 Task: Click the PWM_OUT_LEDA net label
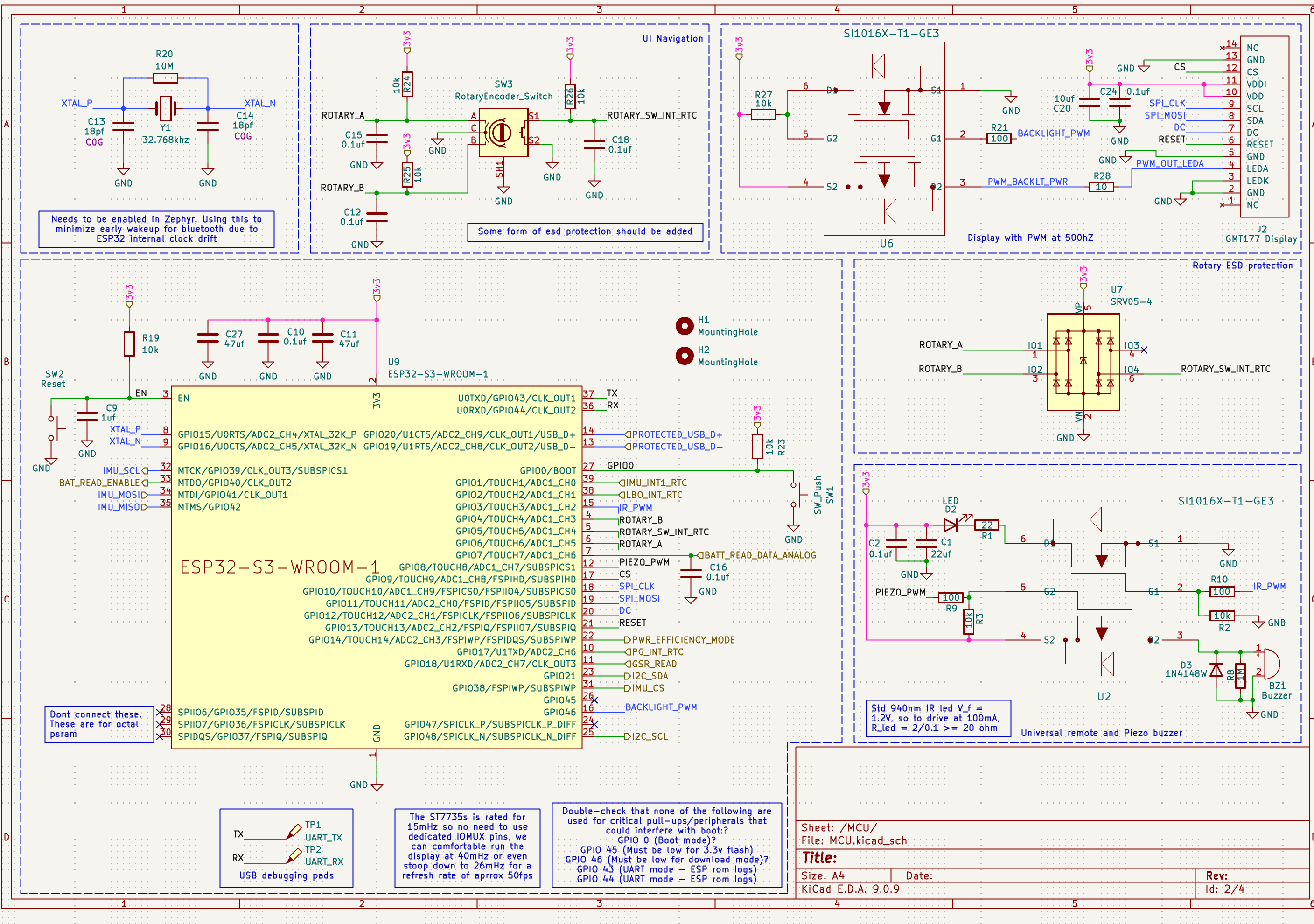pyautogui.click(x=1169, y=163)
